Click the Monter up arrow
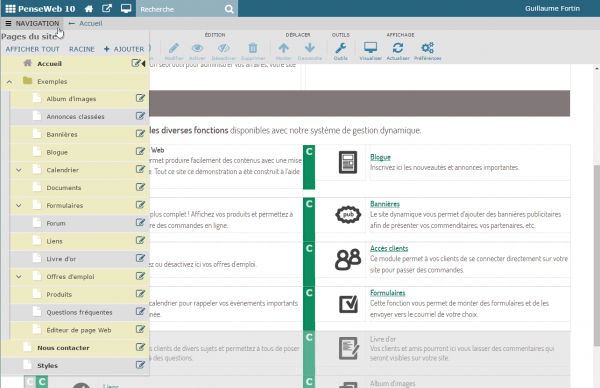600x388 pixels. coord(284,51)
